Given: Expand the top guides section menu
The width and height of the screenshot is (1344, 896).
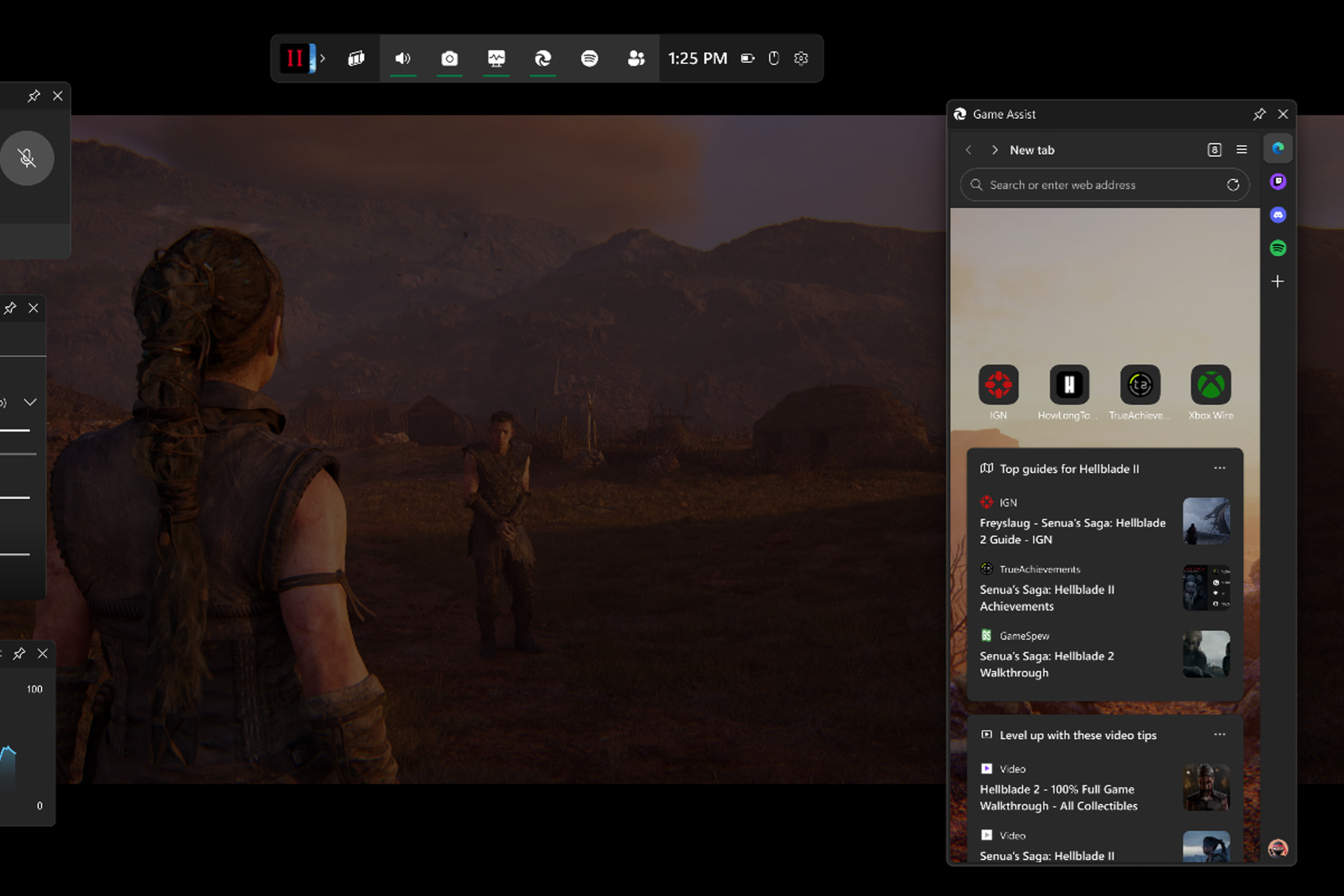Looking at the screenshot, I should pyautogui.click(x=1221, y=468).
